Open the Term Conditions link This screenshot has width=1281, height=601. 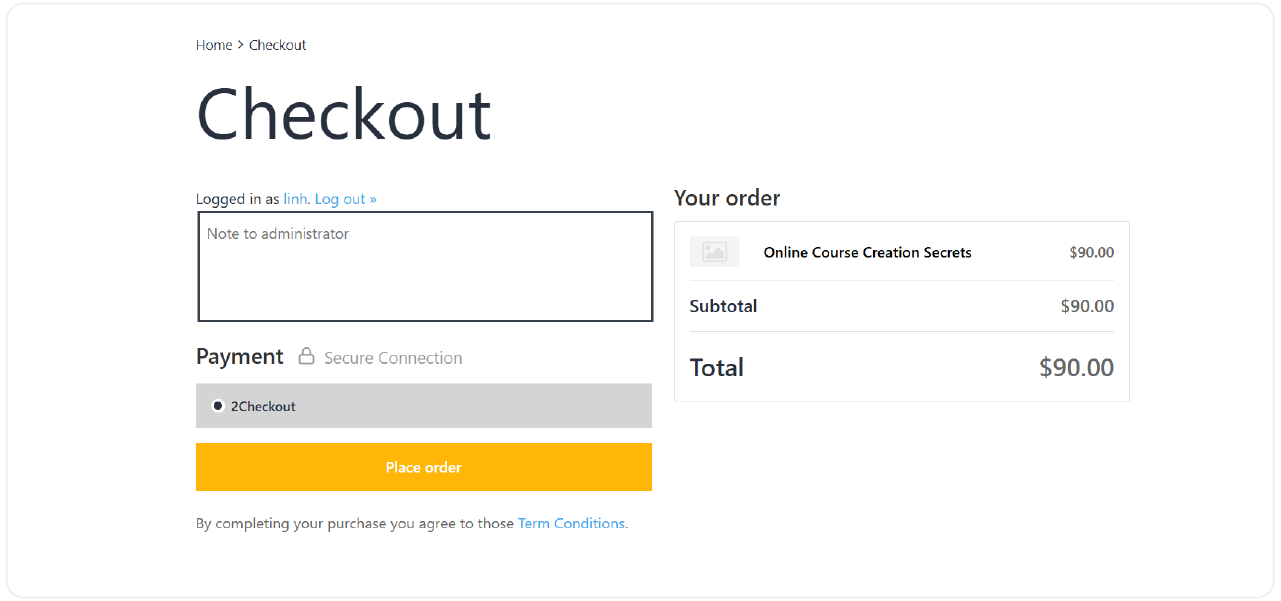(x=571, y=523)
